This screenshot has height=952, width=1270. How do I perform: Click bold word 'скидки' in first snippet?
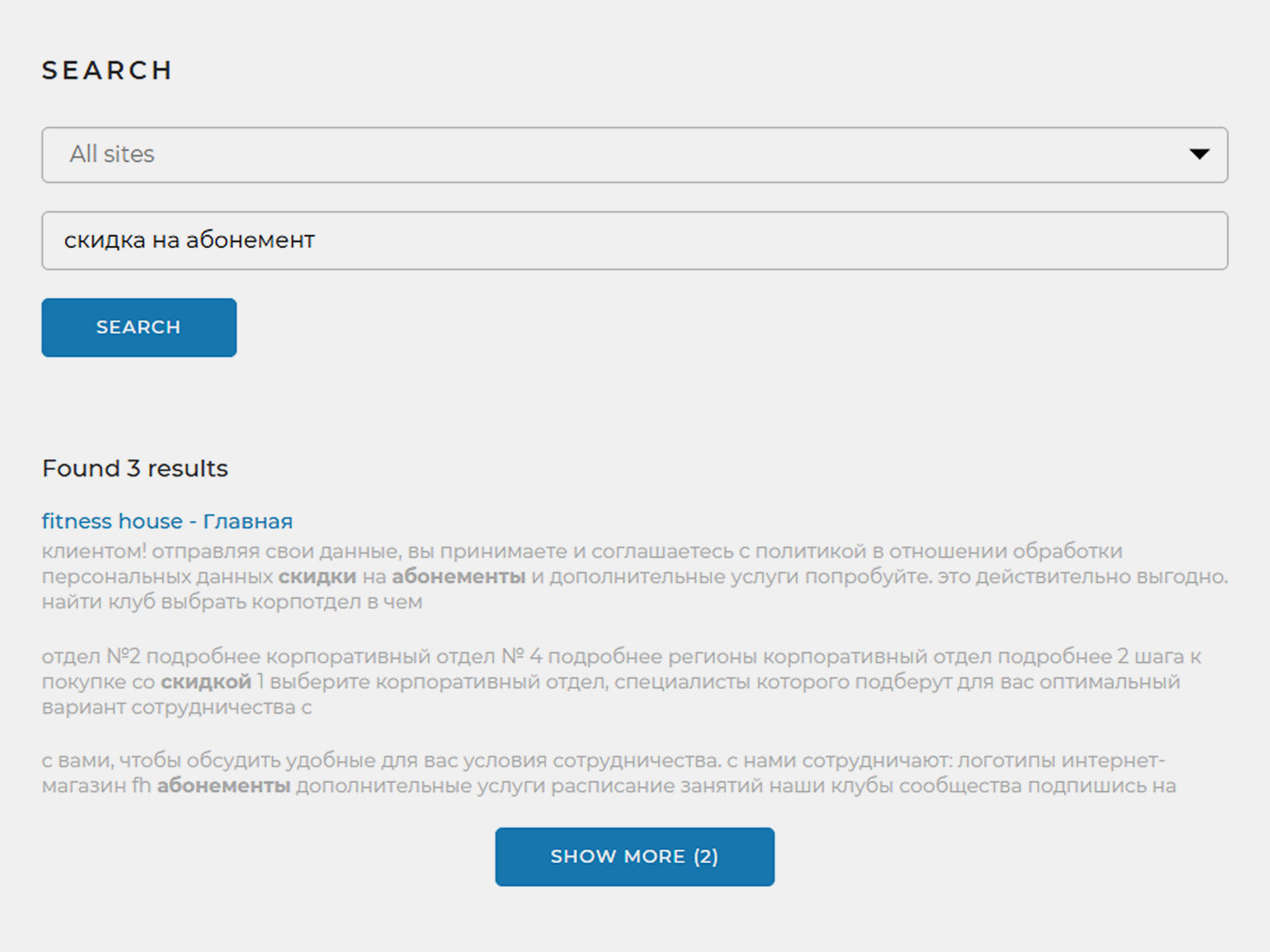tap(317, 576)
